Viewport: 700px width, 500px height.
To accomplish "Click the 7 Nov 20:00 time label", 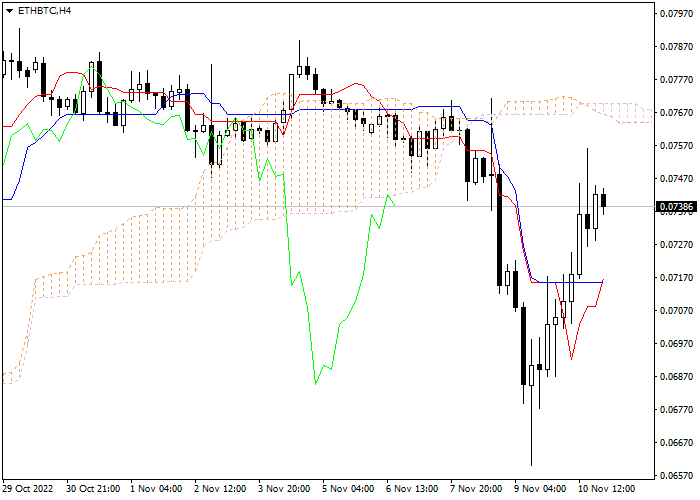I will pos(476,489).
